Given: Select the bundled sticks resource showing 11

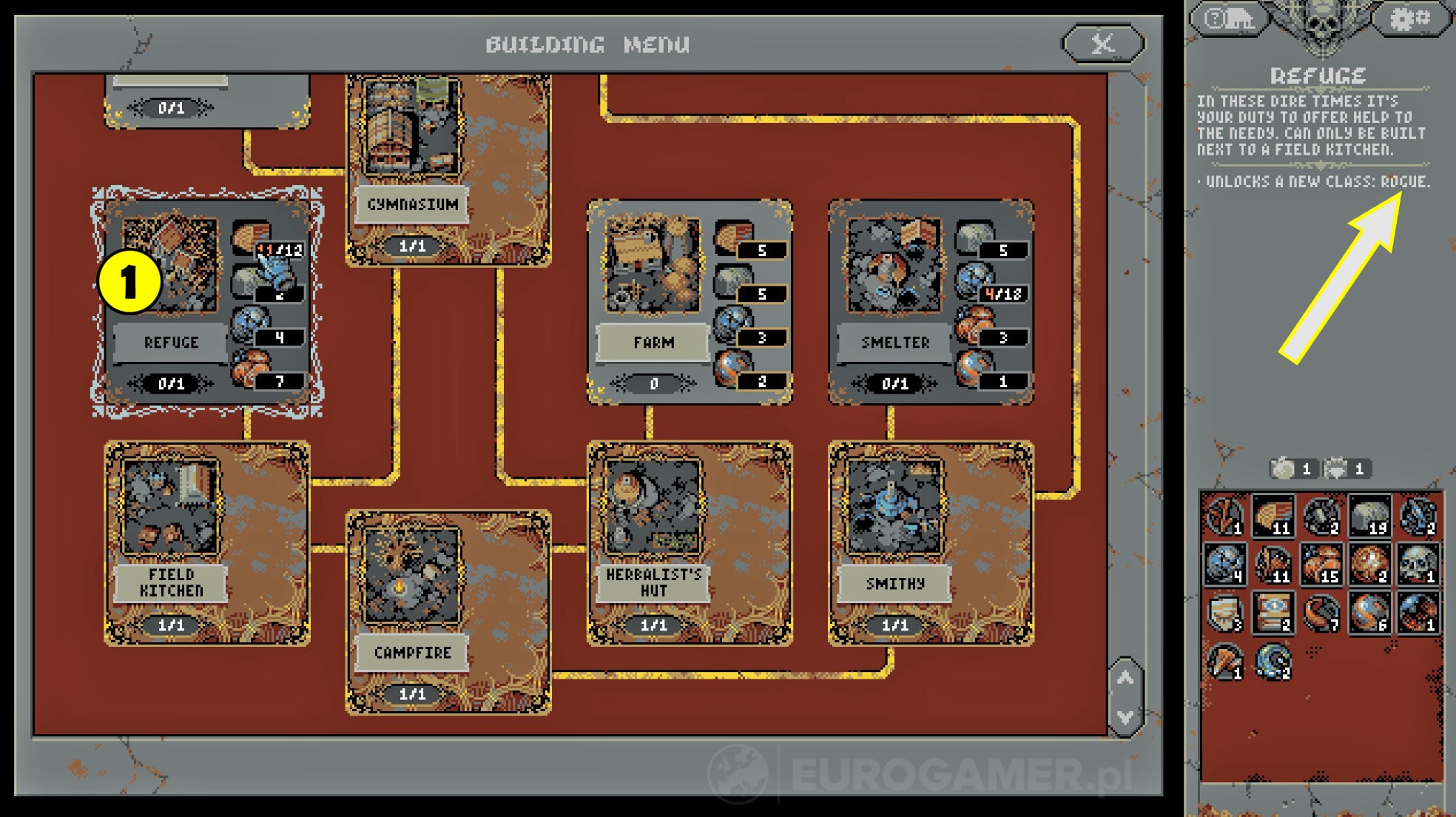Looking at the screenshot, I should (x=1273, y=564).
